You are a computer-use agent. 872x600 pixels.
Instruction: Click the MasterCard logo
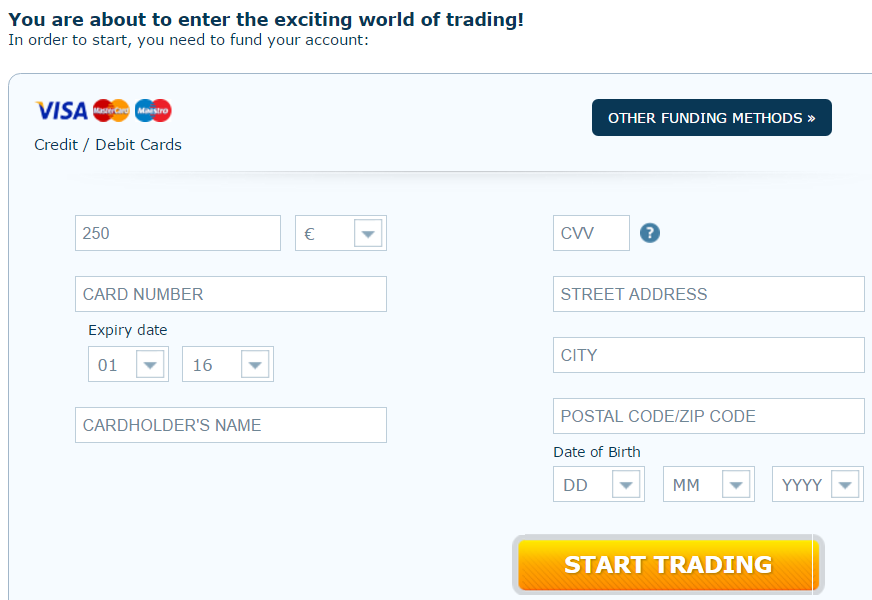pyautogui.click(x=111, y=110)
